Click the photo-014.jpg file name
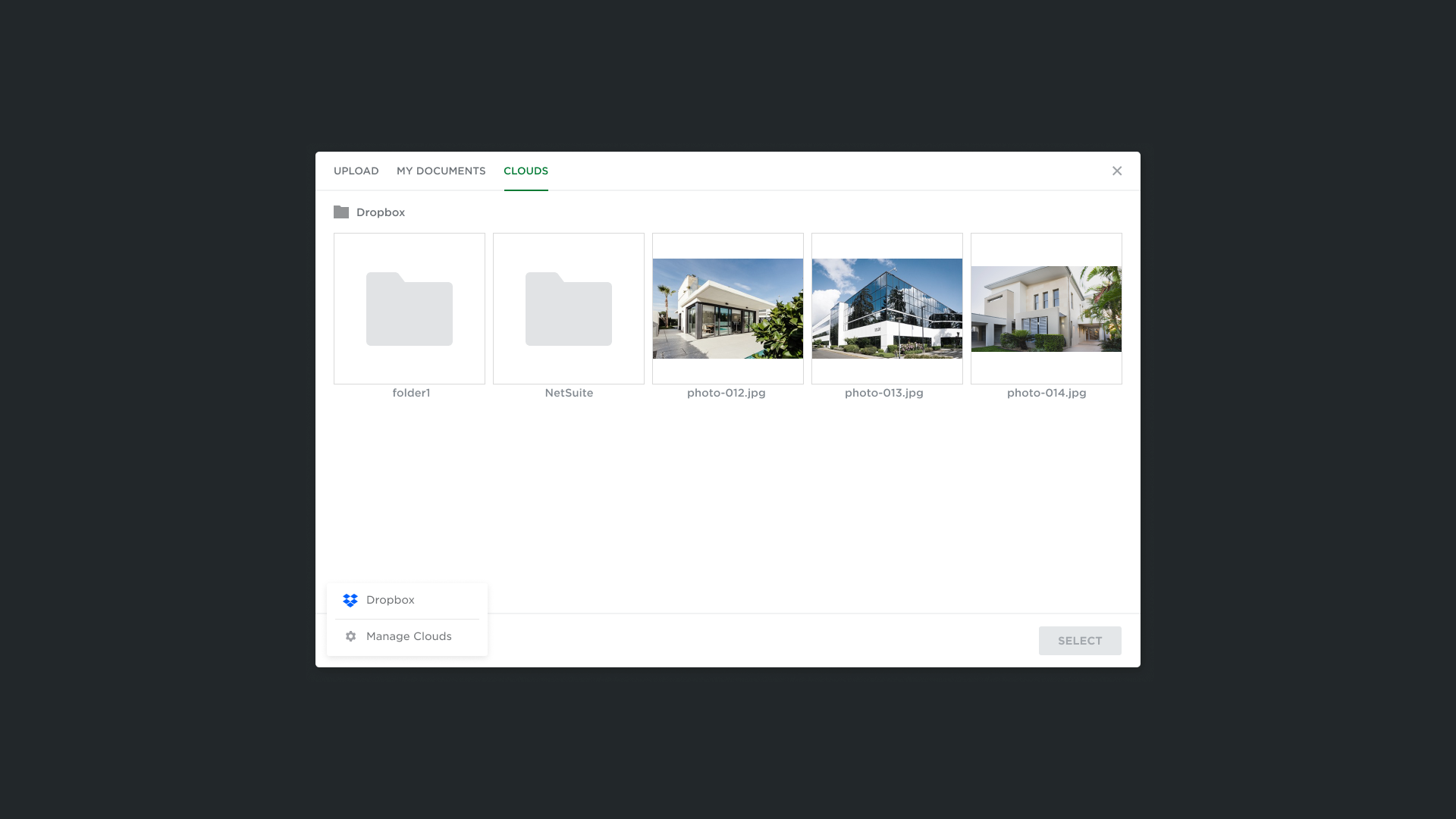1456x819 pixels. tap(1046, 393)
